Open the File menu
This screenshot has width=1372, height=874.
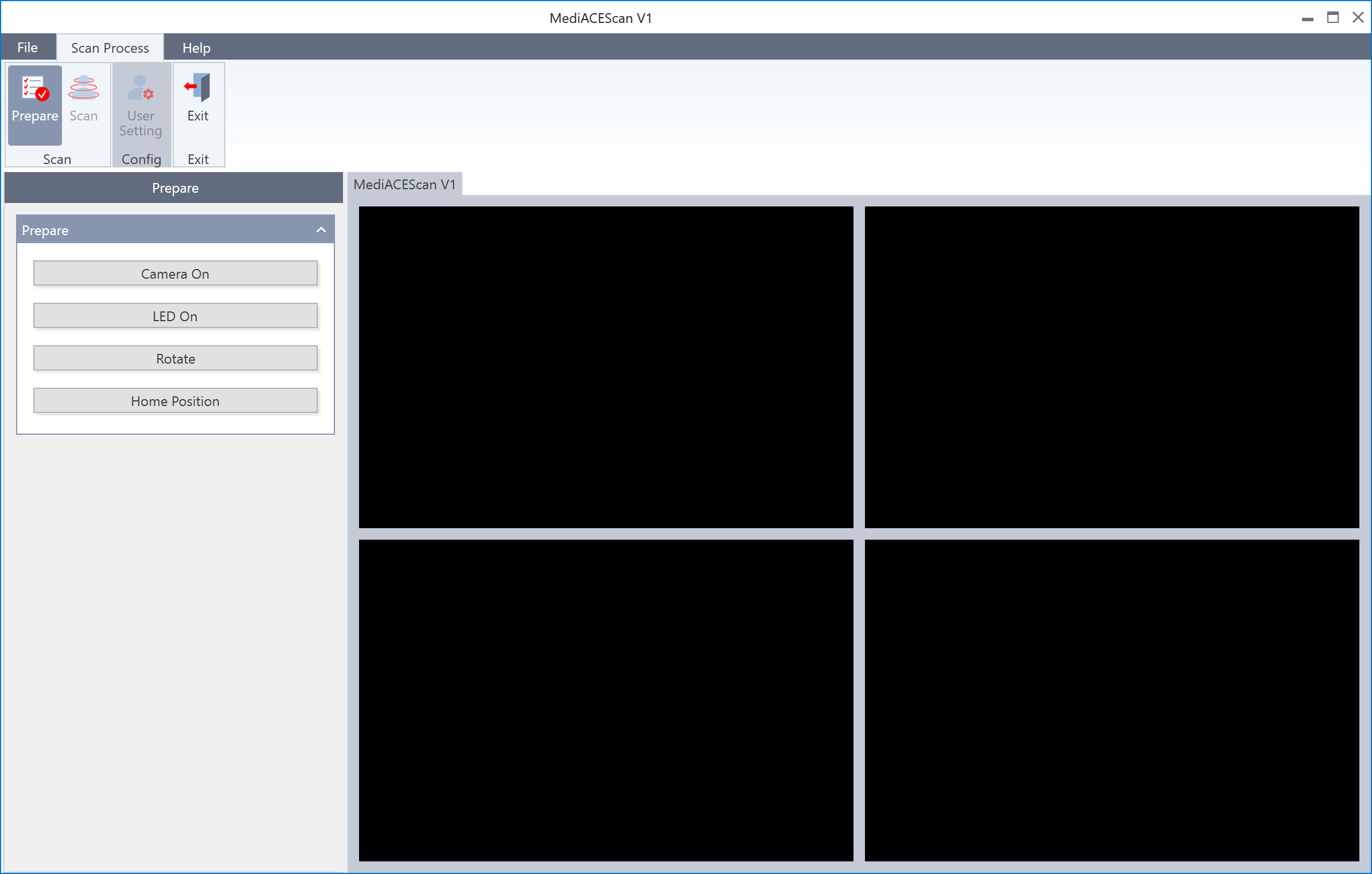point(28,48)
